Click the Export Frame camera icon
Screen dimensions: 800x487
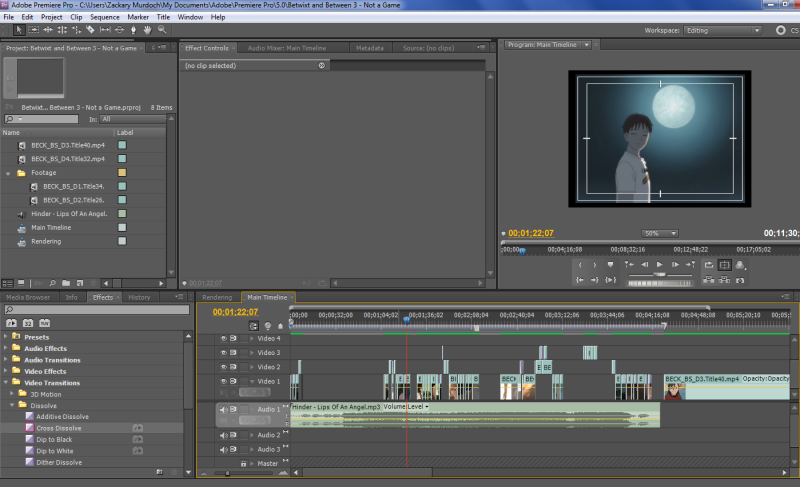coord(740,280)
